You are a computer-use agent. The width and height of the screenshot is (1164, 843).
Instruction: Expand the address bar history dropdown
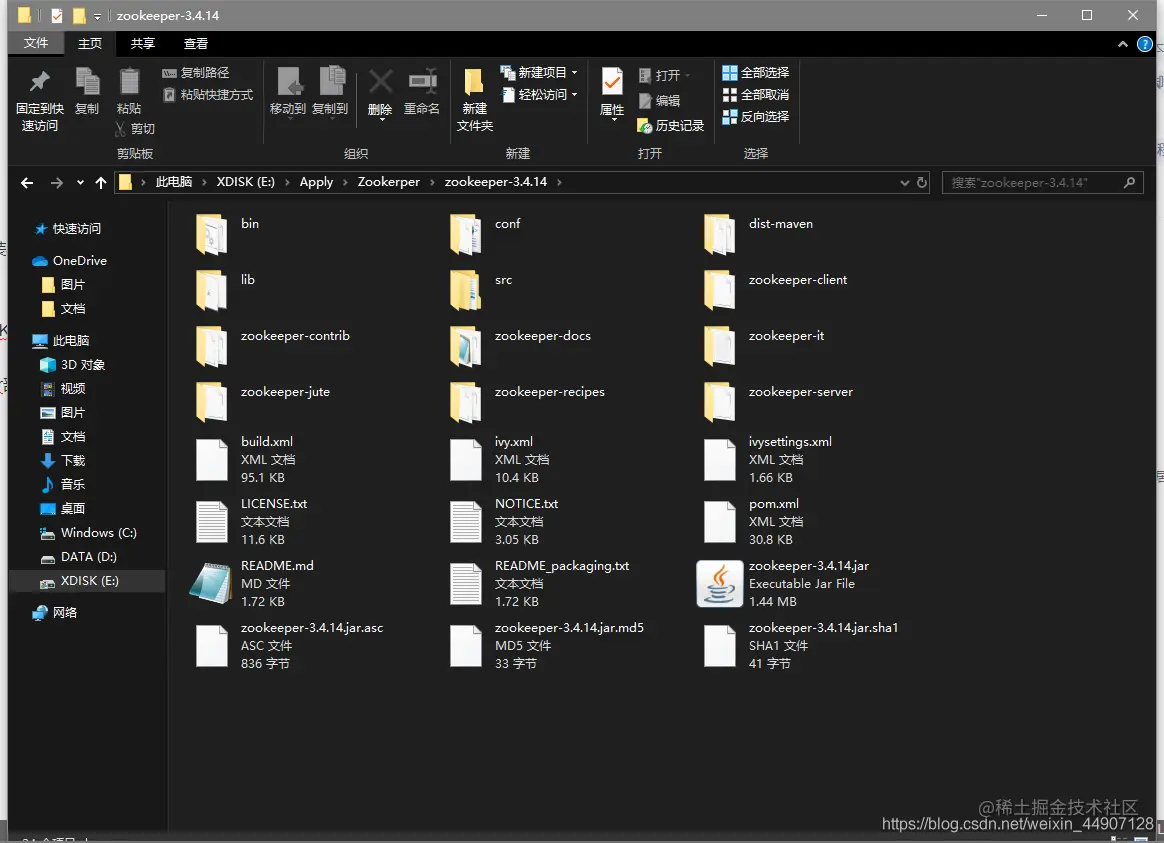(x=904, y=183)
